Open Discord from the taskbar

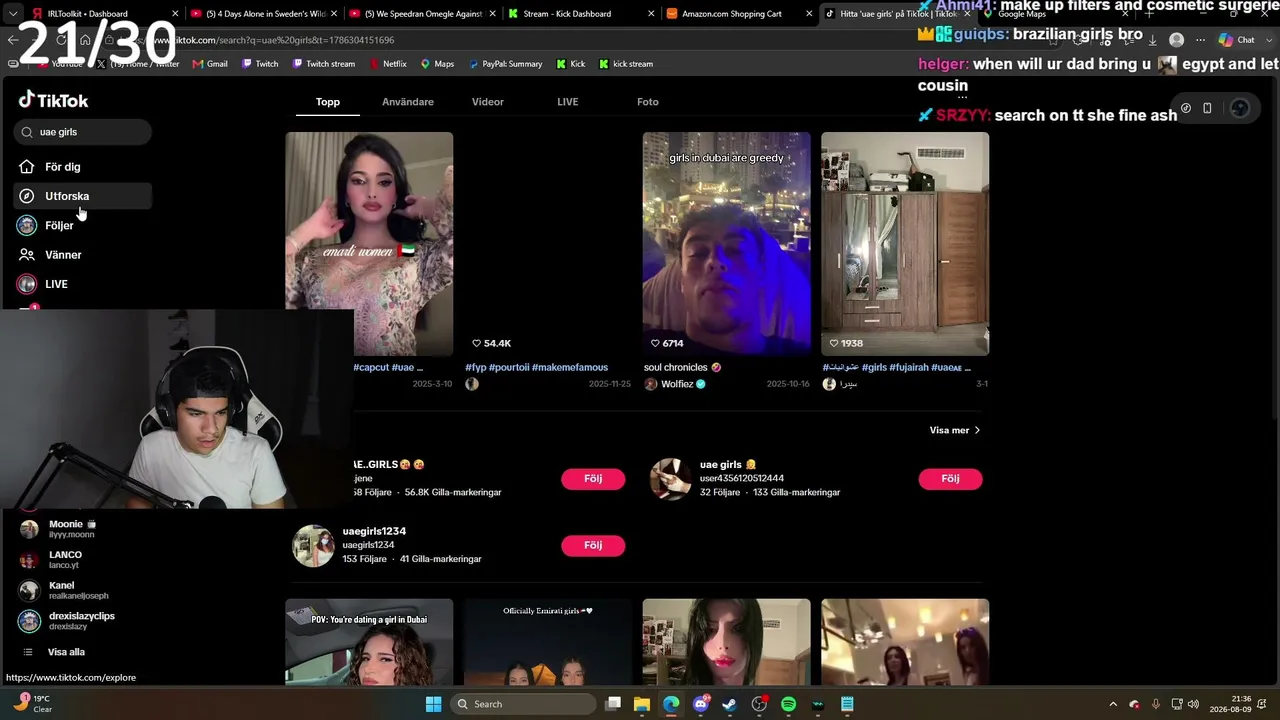point(701,704)
